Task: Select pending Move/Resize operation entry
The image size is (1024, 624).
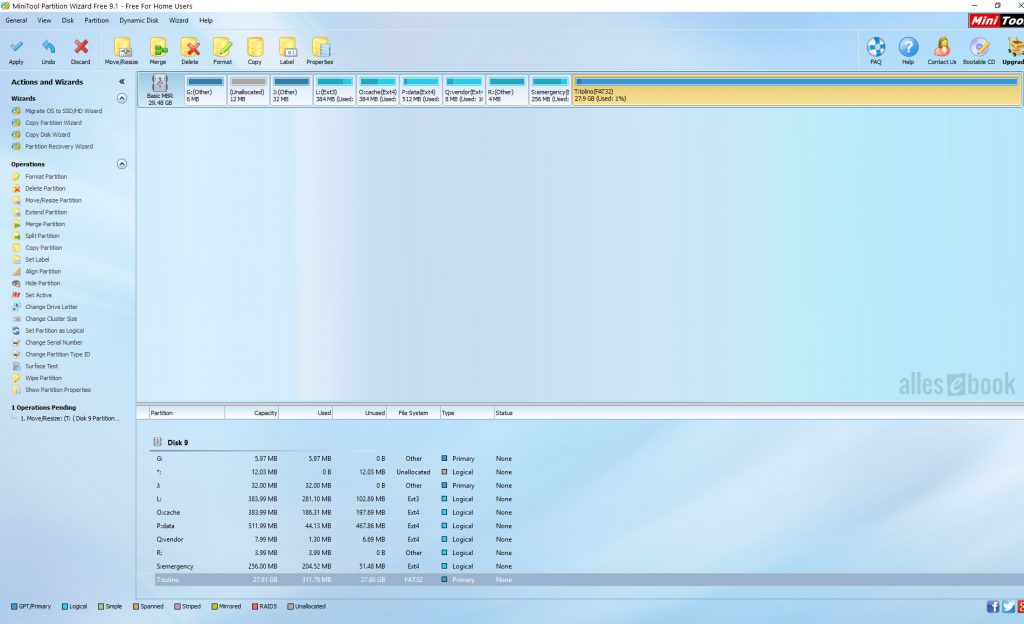Action: pyautogui.click(x=70, y=418)
